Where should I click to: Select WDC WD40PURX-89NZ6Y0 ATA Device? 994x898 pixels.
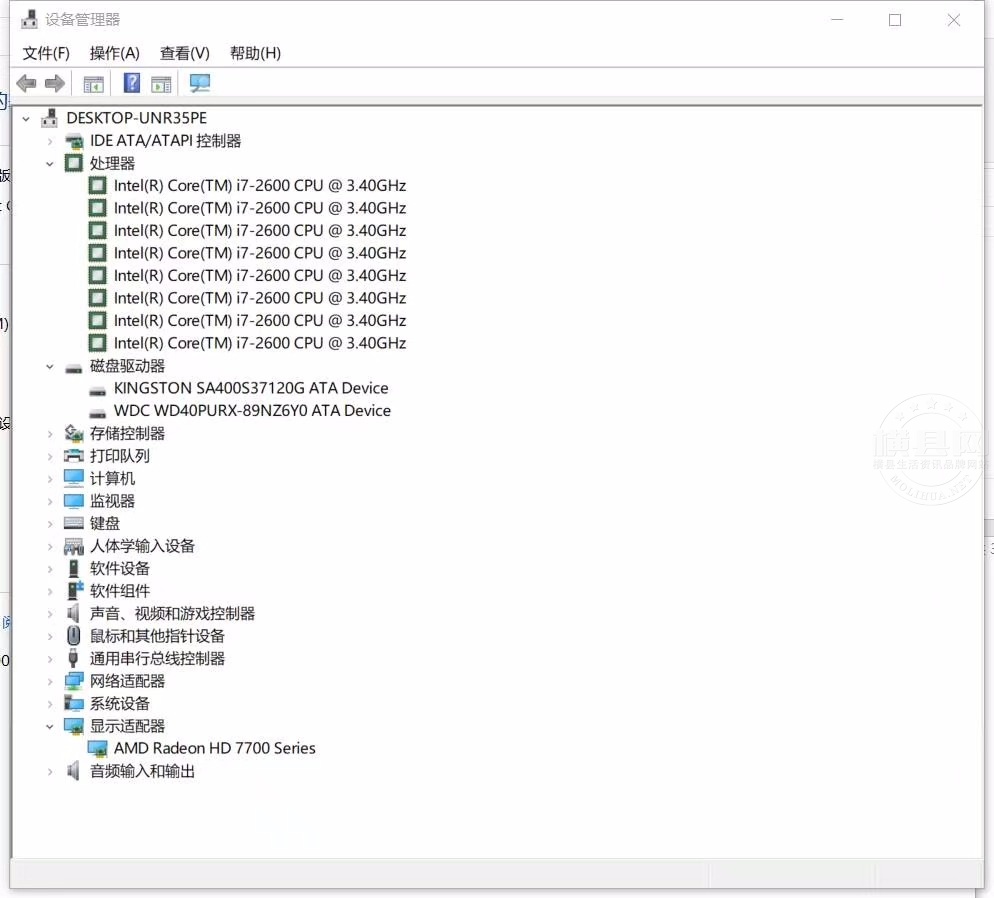click(x=252, y=411)
